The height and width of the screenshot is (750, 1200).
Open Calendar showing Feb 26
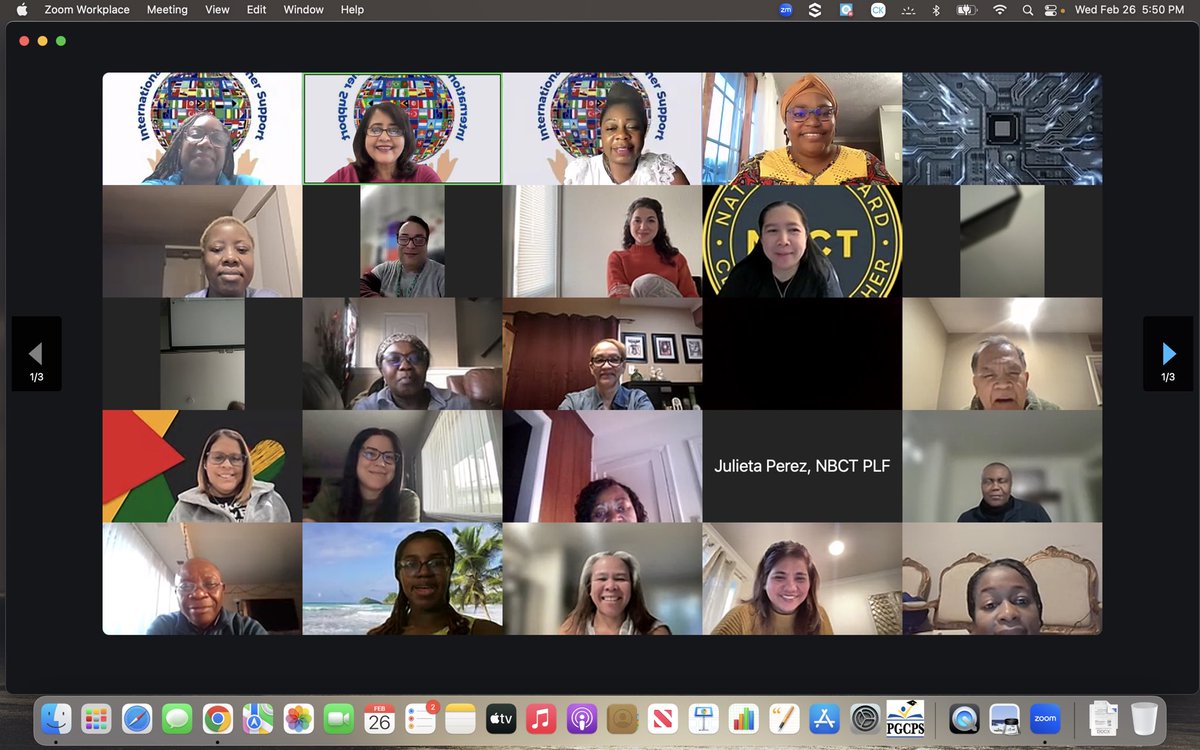[380, 718]
